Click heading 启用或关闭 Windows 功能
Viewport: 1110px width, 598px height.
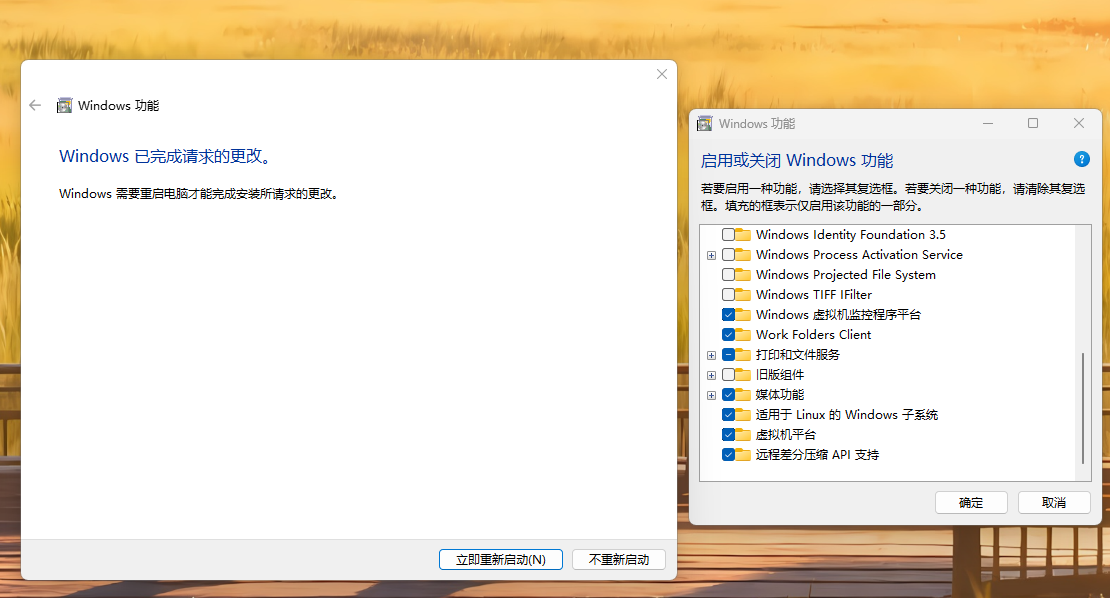pos(796,161)
